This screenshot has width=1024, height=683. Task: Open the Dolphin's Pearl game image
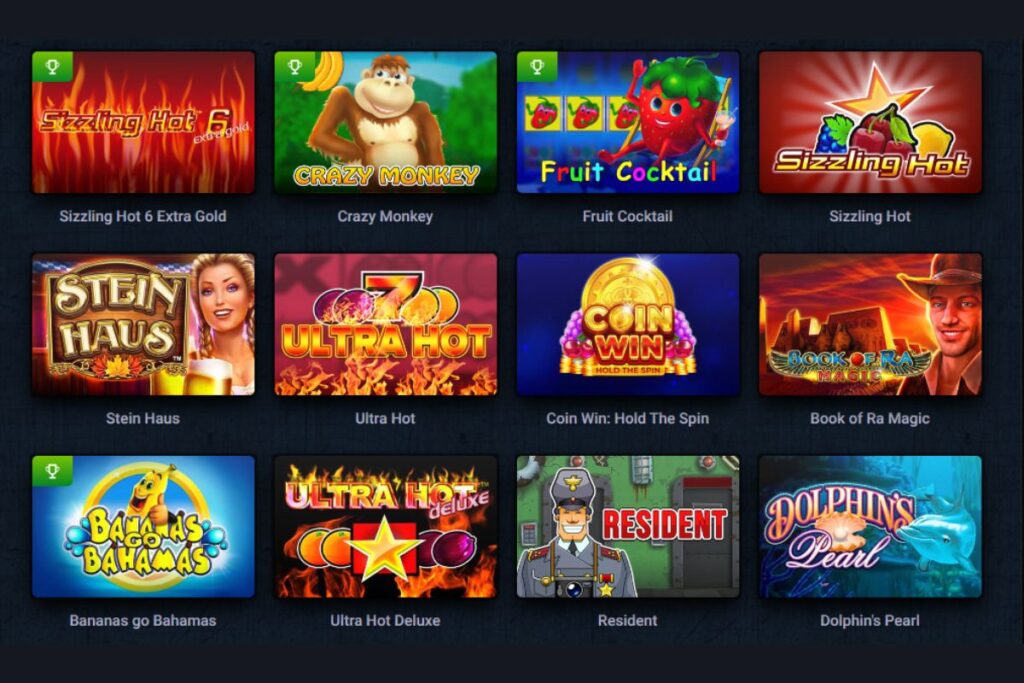tap(871, 527)
